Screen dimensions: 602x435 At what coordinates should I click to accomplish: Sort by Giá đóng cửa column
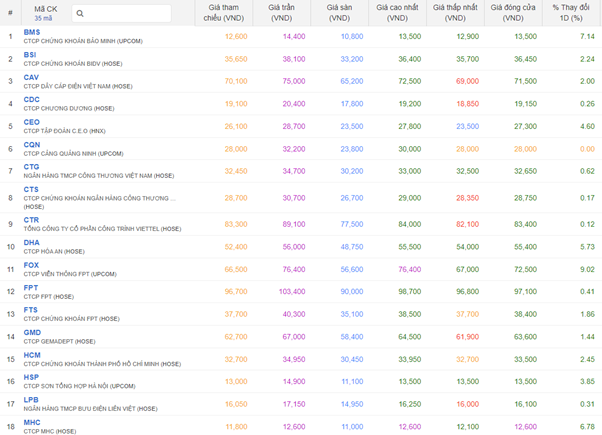514,13
